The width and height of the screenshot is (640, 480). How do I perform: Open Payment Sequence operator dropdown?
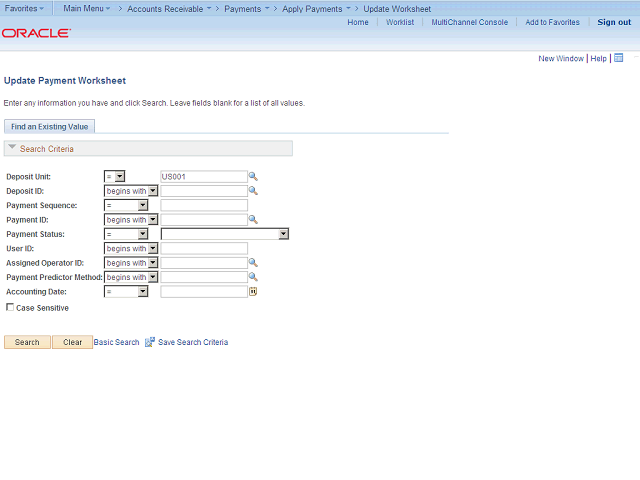tap(126, 205)
